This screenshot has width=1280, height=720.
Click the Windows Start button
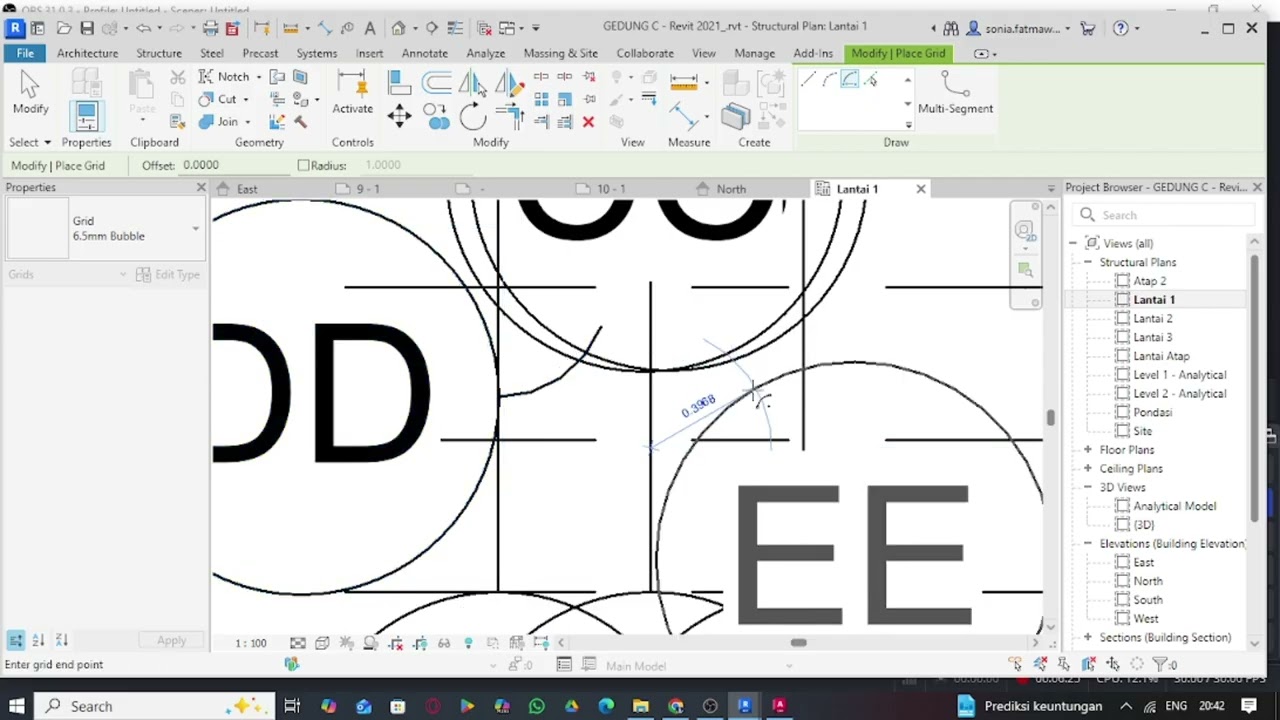tap(15, 706)
